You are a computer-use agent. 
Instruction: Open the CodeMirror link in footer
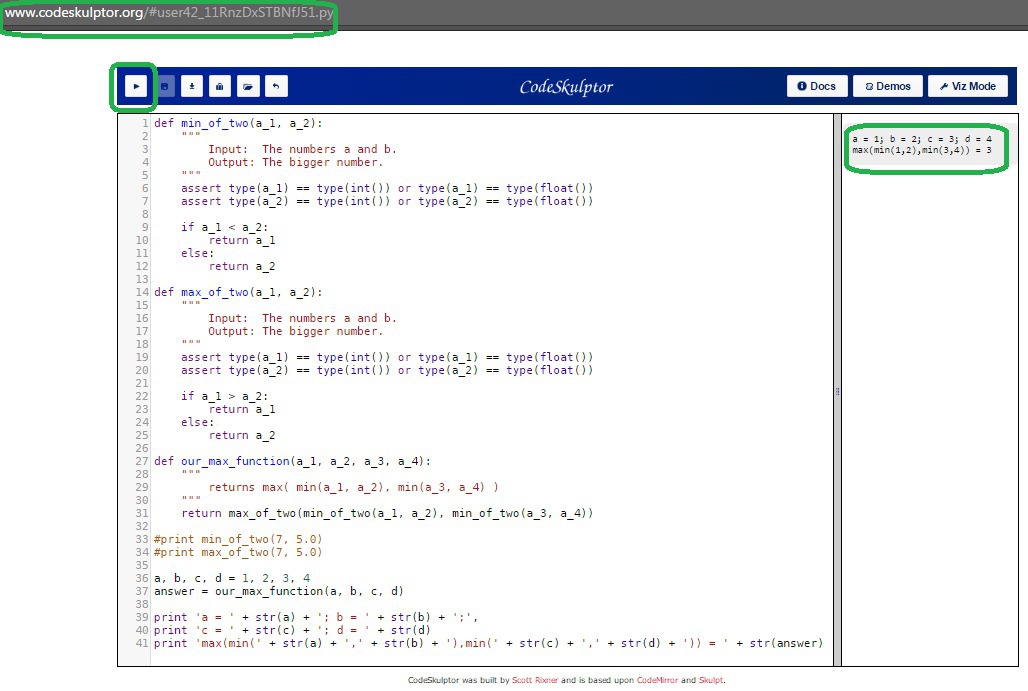[657, 680]
